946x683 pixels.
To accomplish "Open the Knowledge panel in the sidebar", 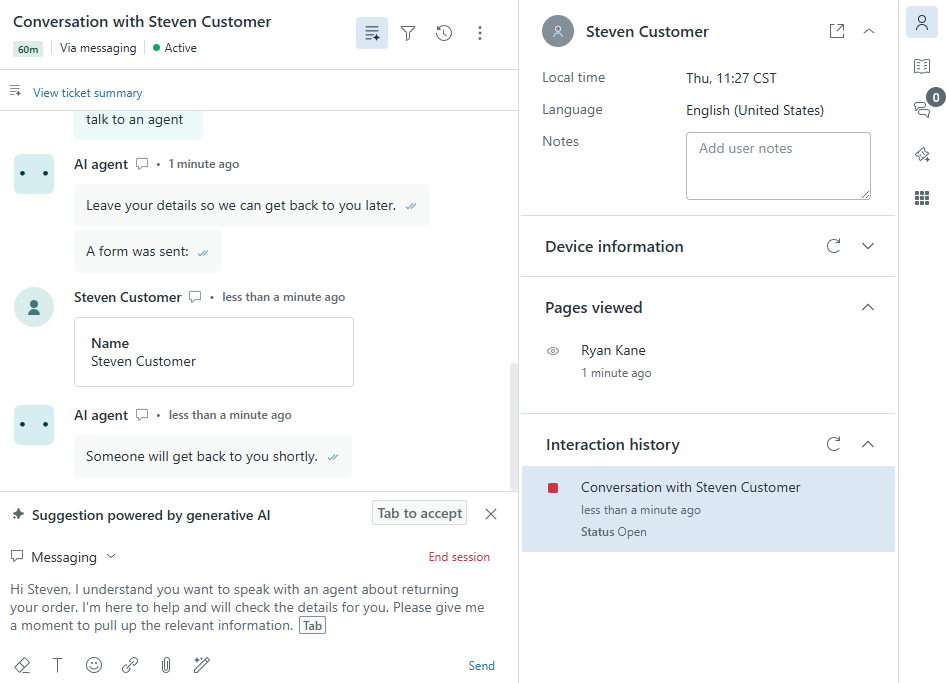I will click(x=921, y=65).
